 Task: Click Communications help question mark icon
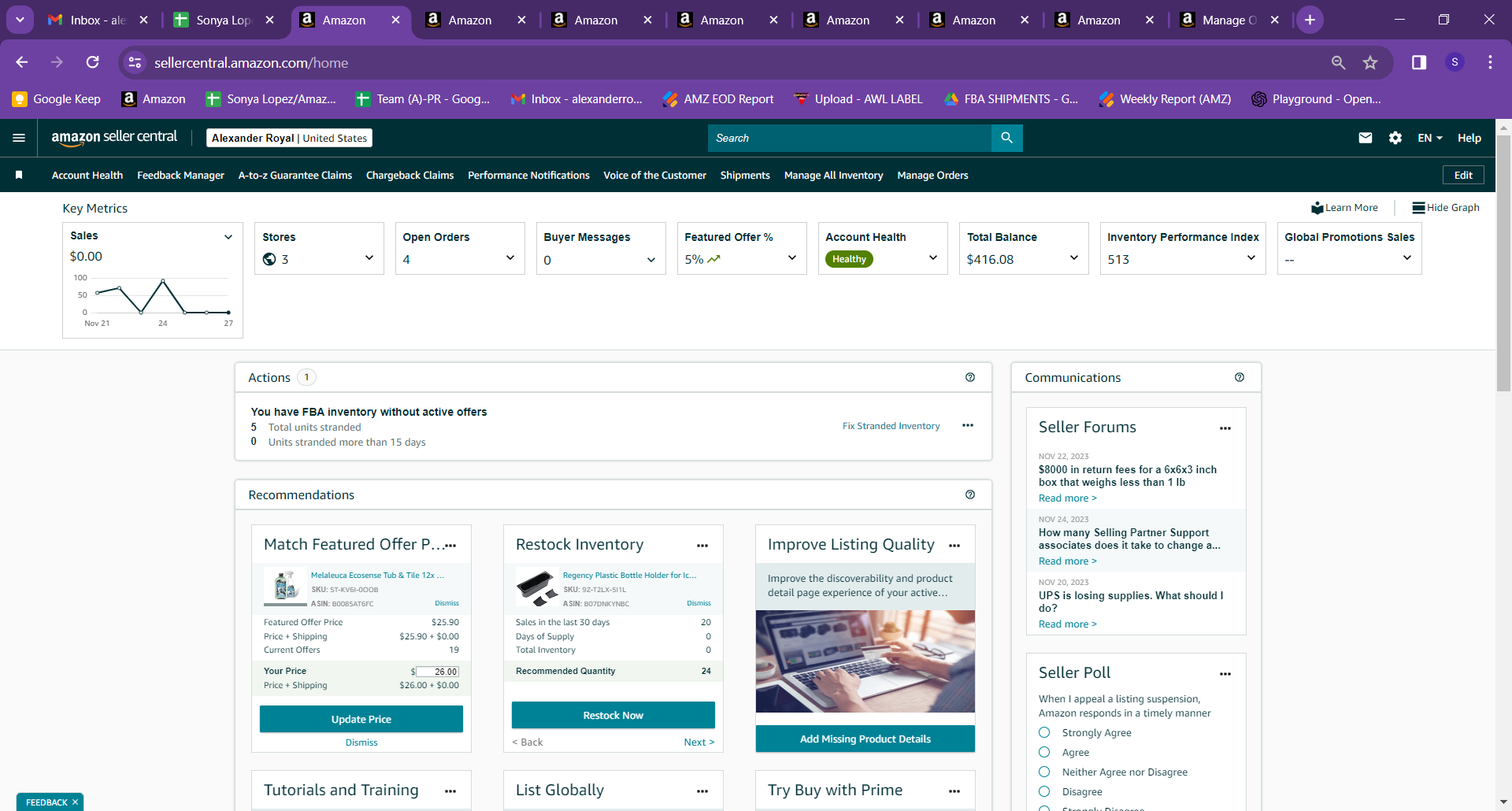[1240, 377]
